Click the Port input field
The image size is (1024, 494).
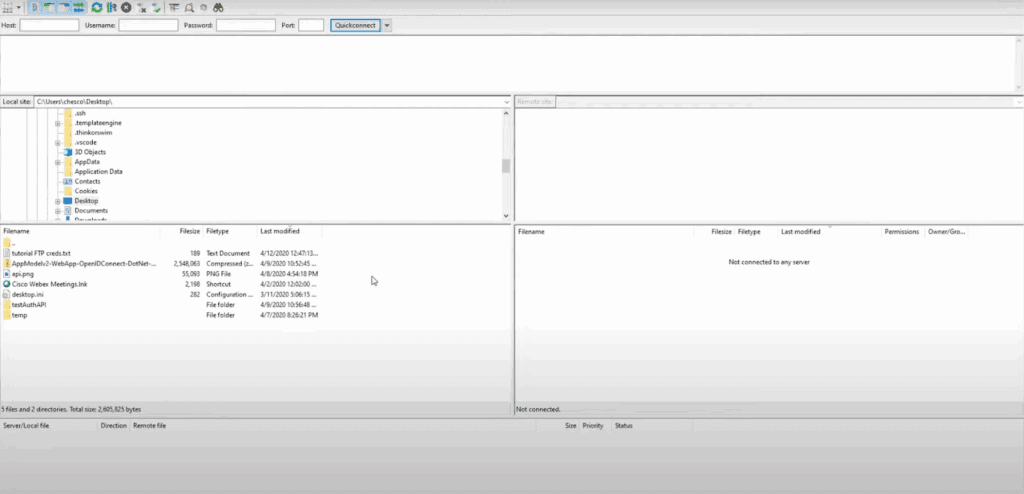click(311, 25)
